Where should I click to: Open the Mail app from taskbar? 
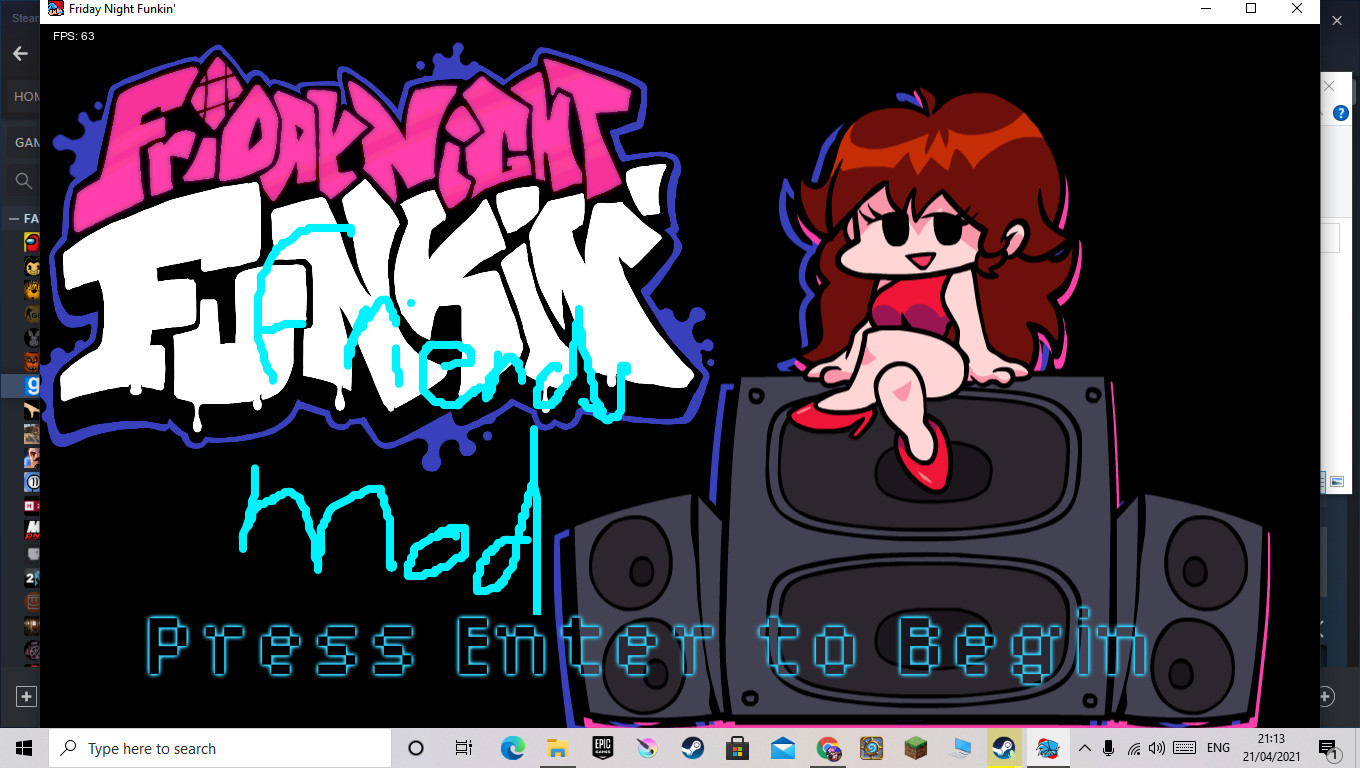[x=782, y=748]
